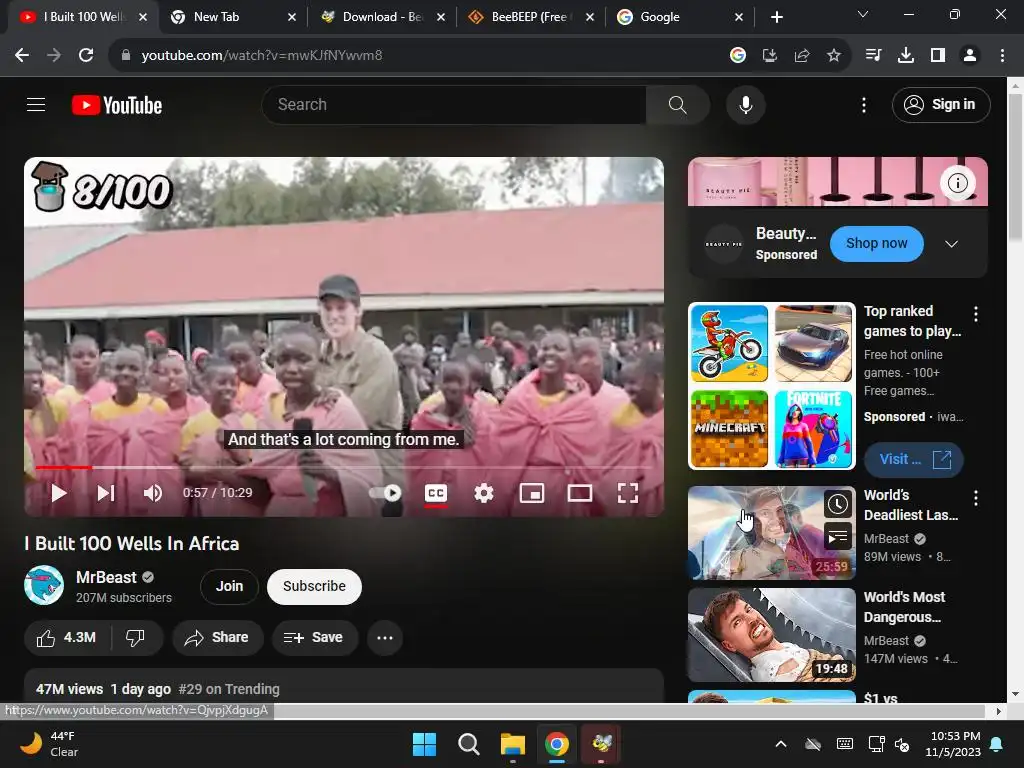The width and height of the screenshot is (1024, 768).
Task: Switch to Download - BeeBEEP tab
Action: [x=383, y=17]
